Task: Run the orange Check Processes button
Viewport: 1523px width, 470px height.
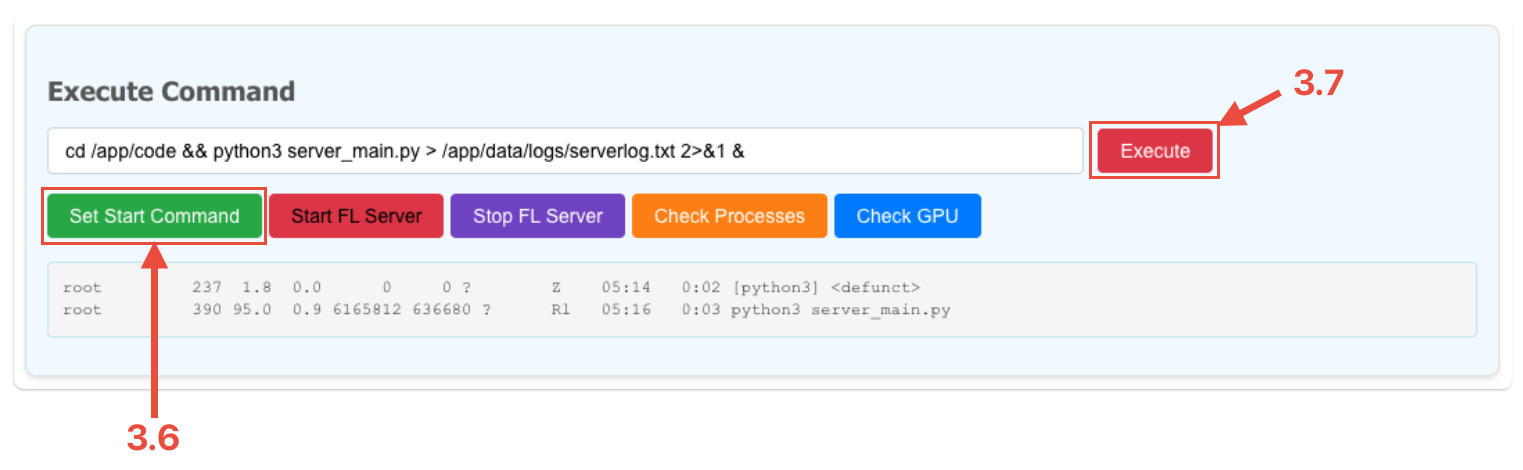Action: coord(729,216)
